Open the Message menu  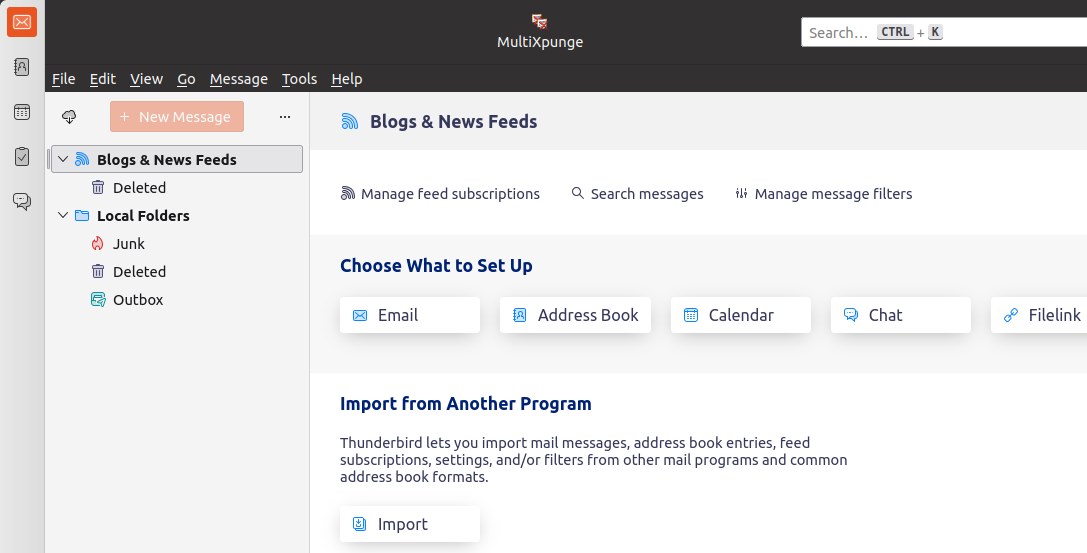pyautogui.click(x=238, y=79)
